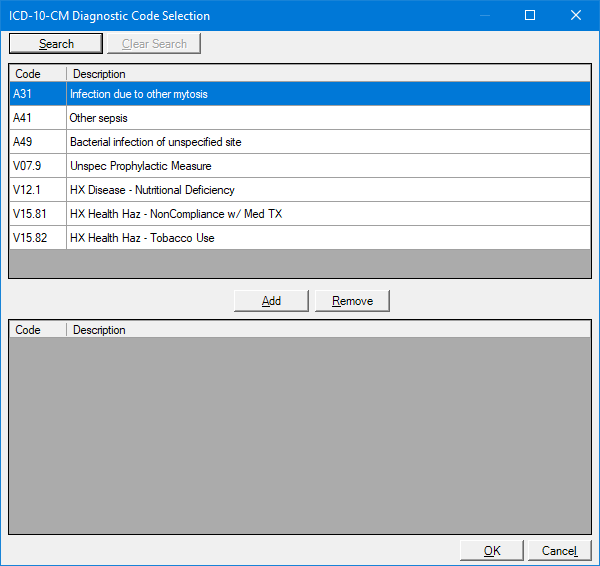The width and height of the screenshot is (600, 566).
Task: Click the Remove button
Action: 352,301
